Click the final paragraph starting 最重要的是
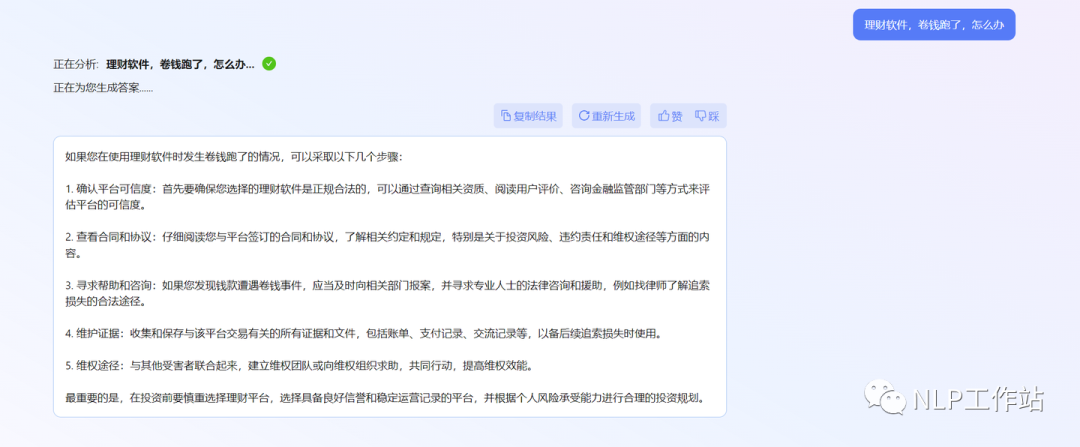Viewport: 1080px width, 447px height. 386,397
